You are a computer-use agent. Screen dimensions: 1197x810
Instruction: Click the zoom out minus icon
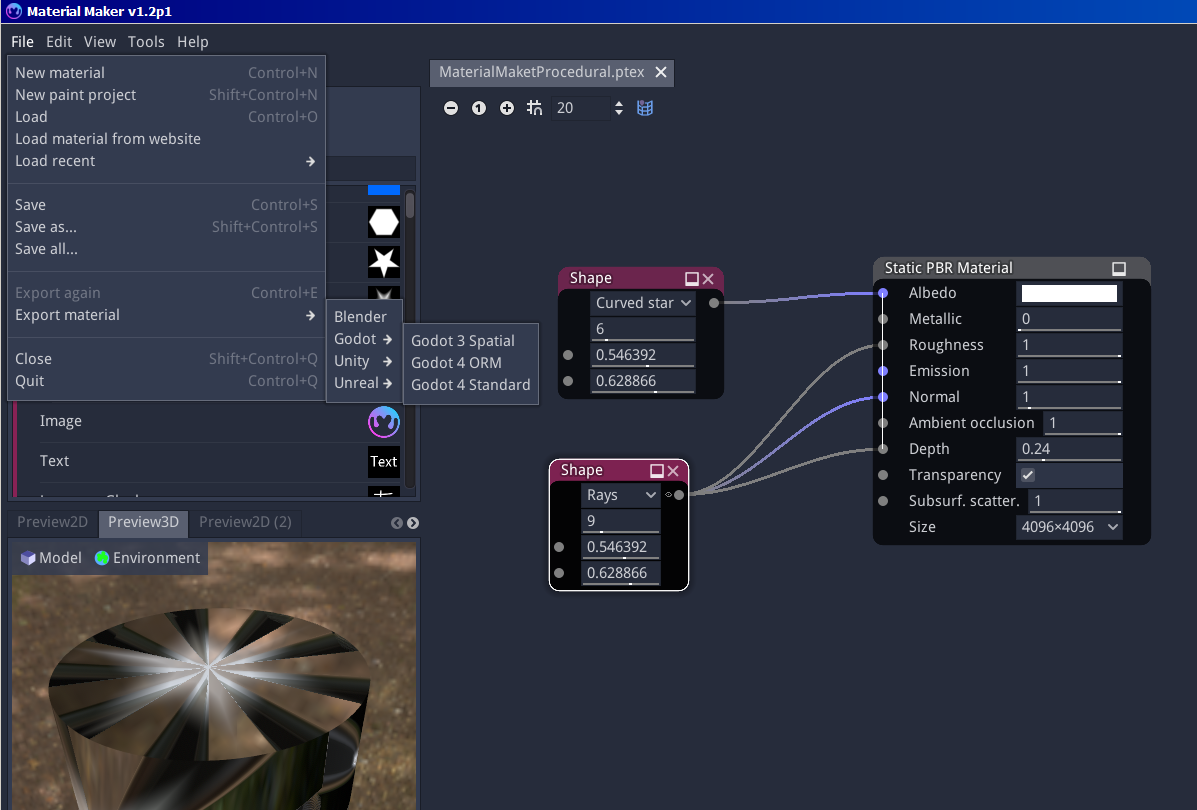(x=451, y=108)
